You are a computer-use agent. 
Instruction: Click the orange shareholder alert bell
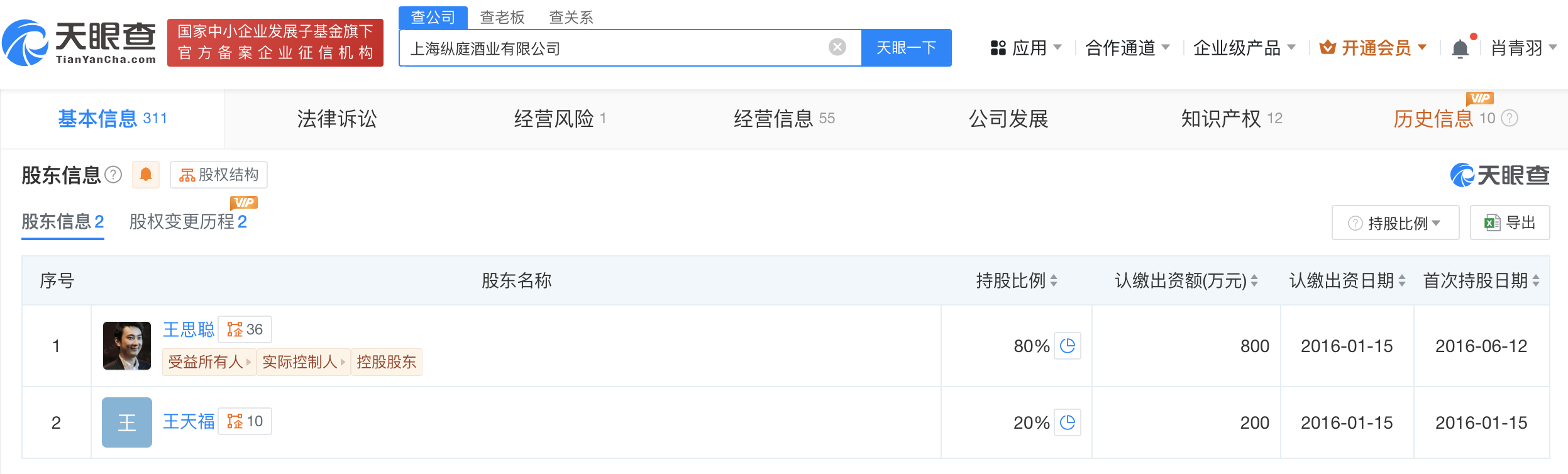pos(146,175)
